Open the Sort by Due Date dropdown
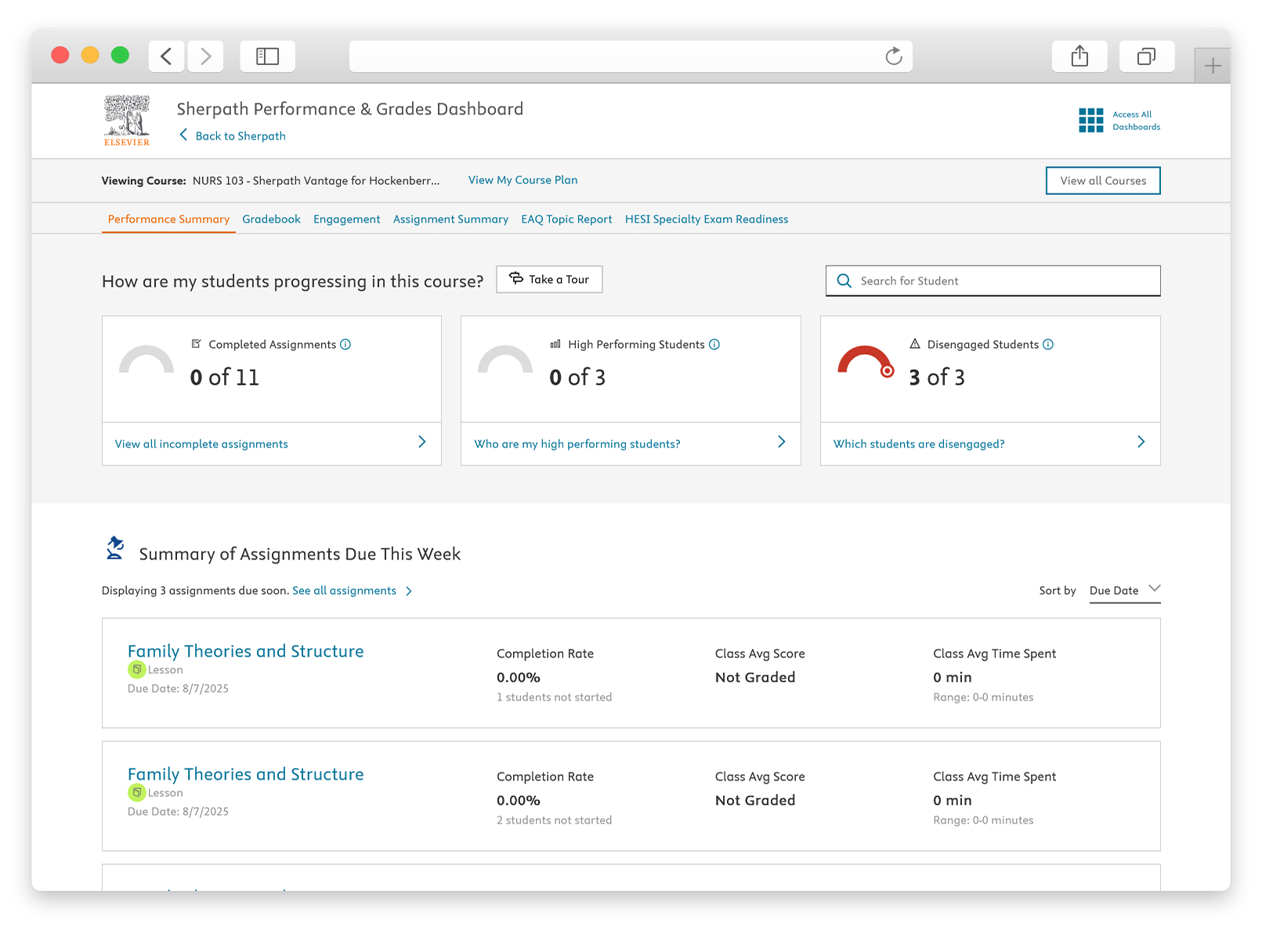This screenshot has height=952, width=1262. tap(1124, 591)
